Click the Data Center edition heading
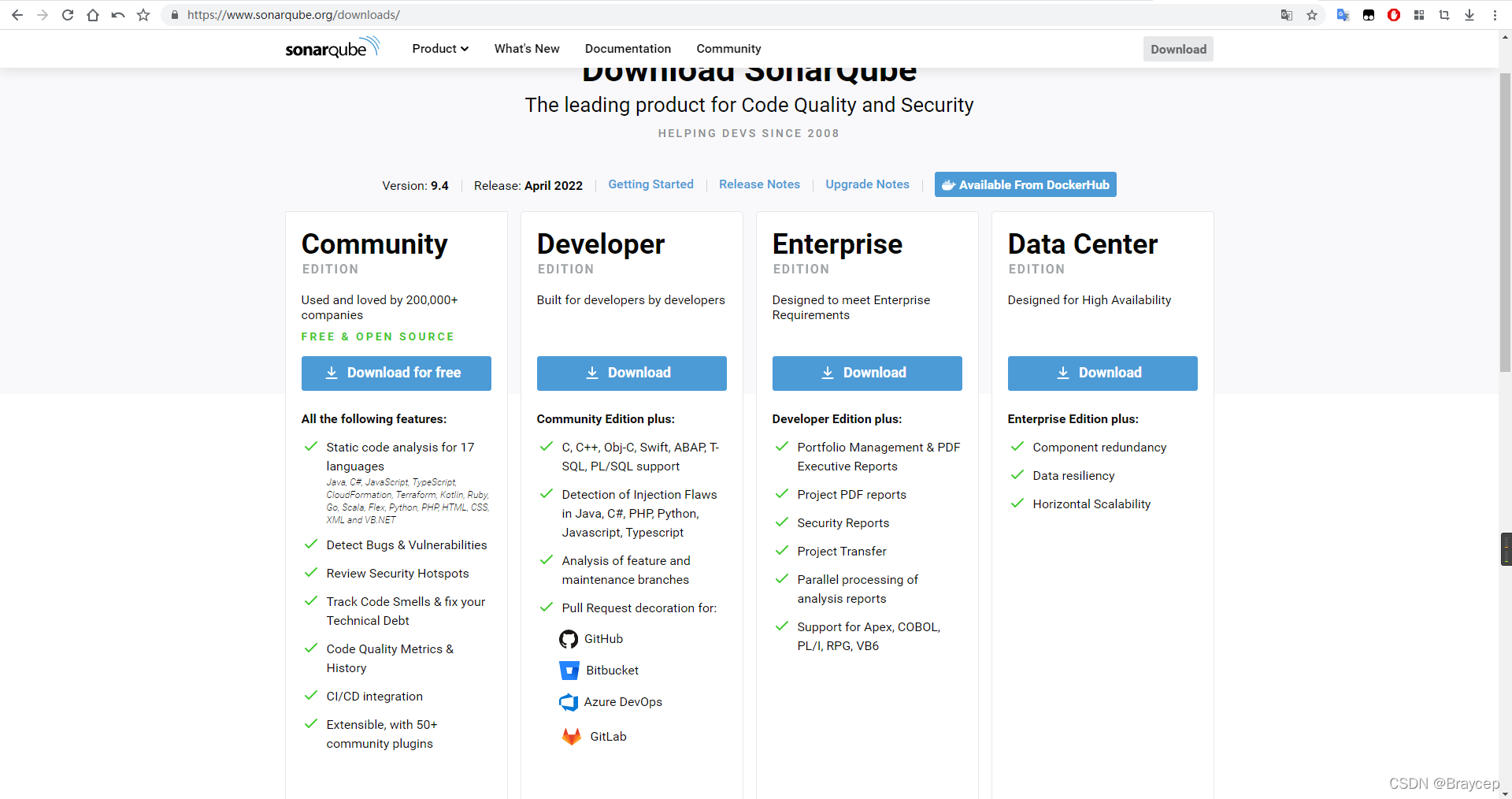 coord(1083,244)
